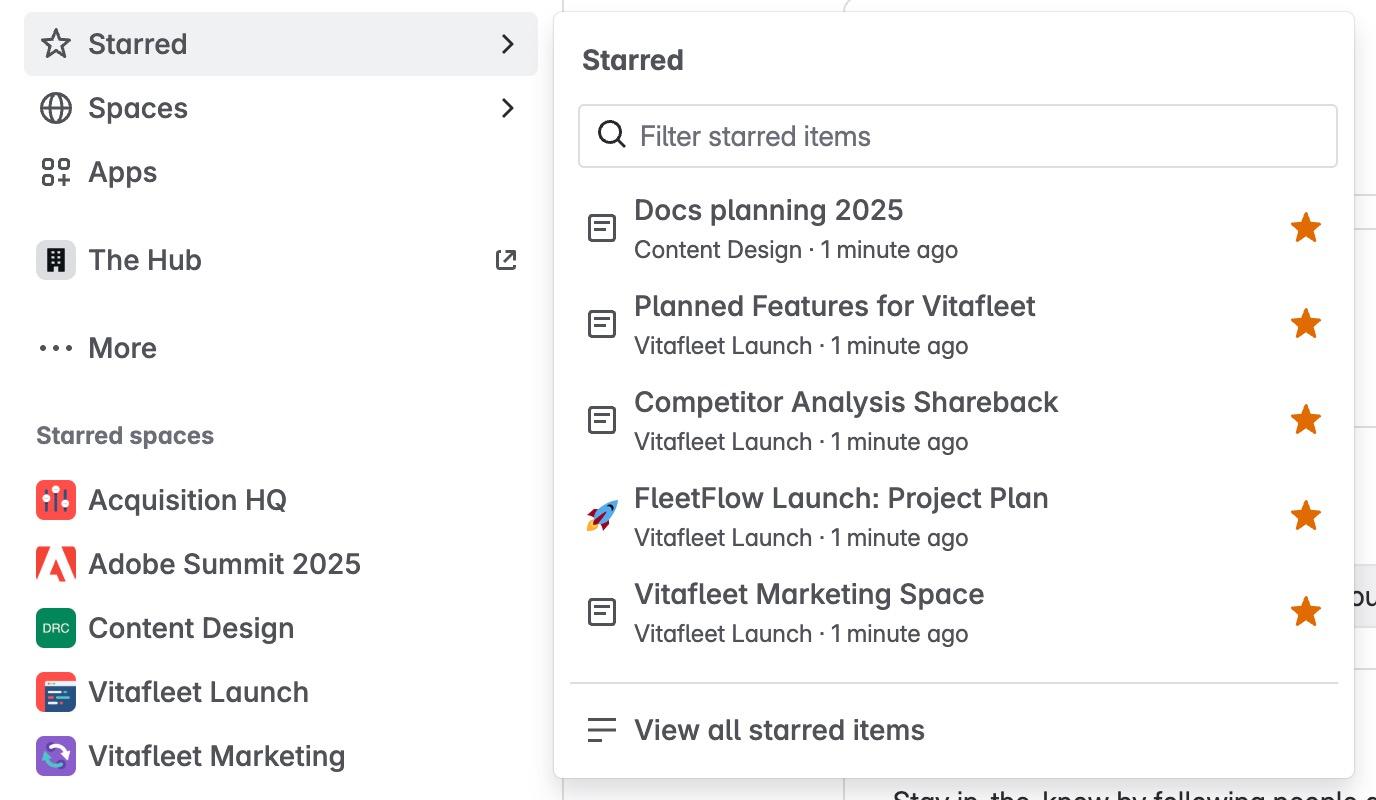
Task: Open the Vitafleet Marketing space
Action: point(216,756)
